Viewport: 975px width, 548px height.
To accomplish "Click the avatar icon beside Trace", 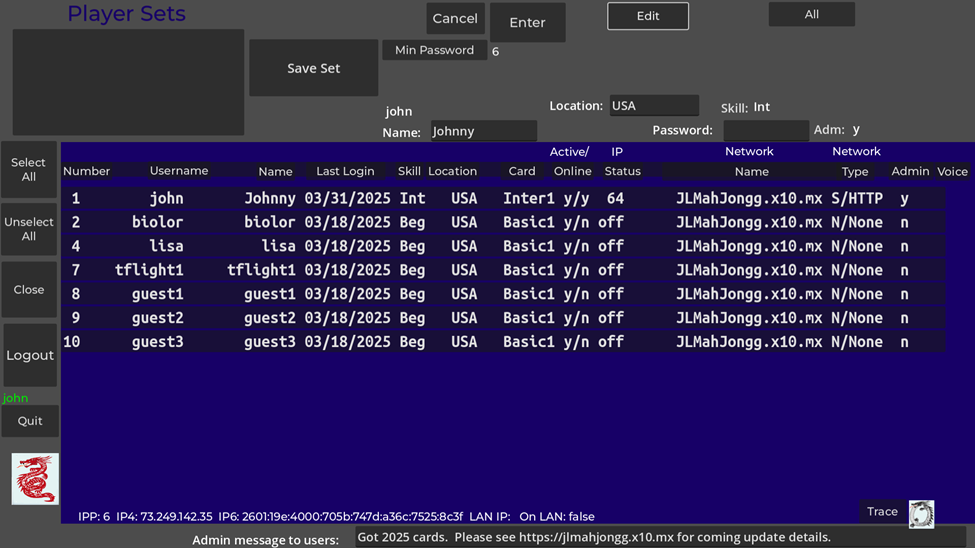I will (x=921, y=513).
